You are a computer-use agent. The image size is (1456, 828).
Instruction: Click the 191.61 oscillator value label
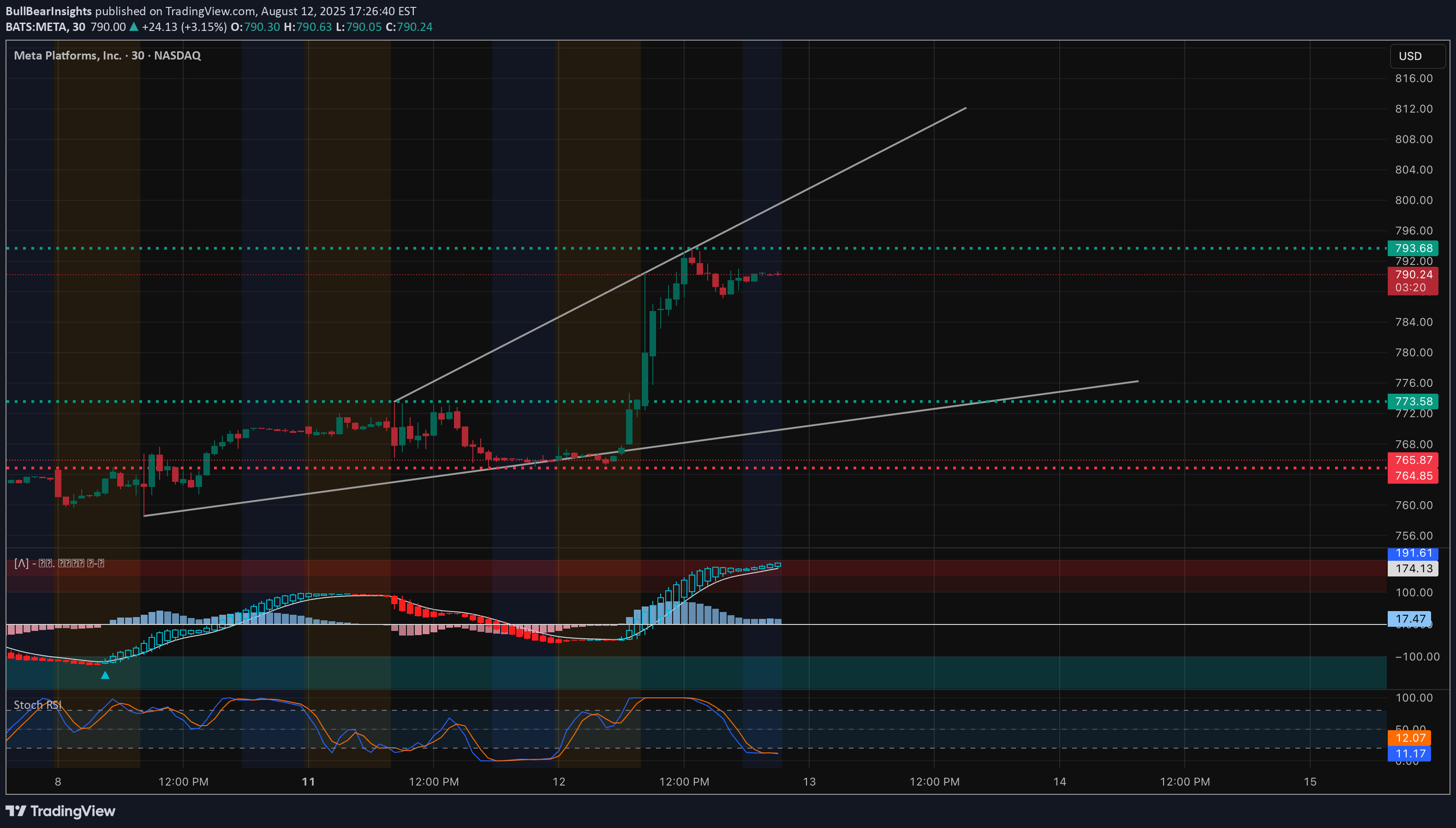[1413, 553]
